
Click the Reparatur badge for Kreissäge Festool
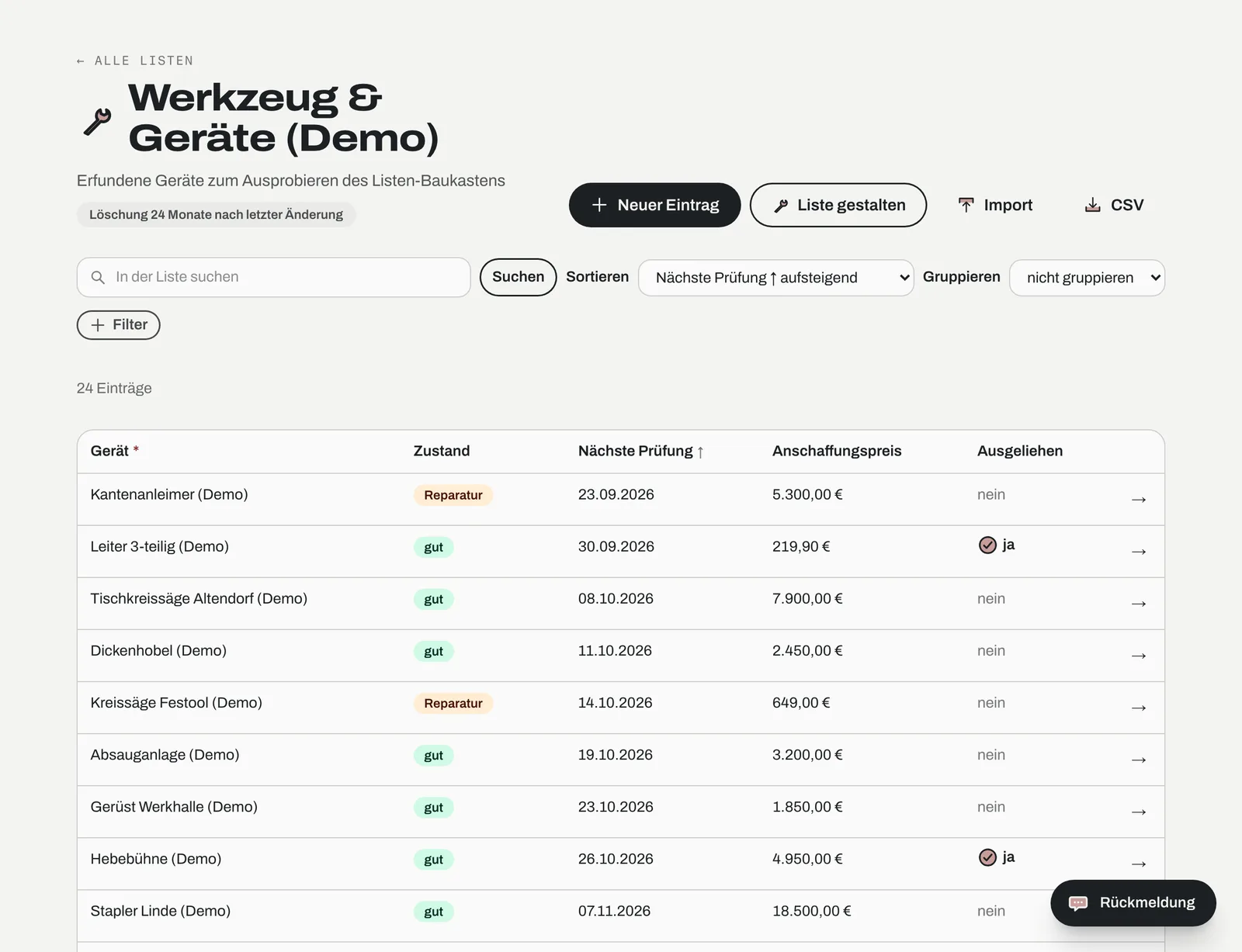tap(453, 703)
